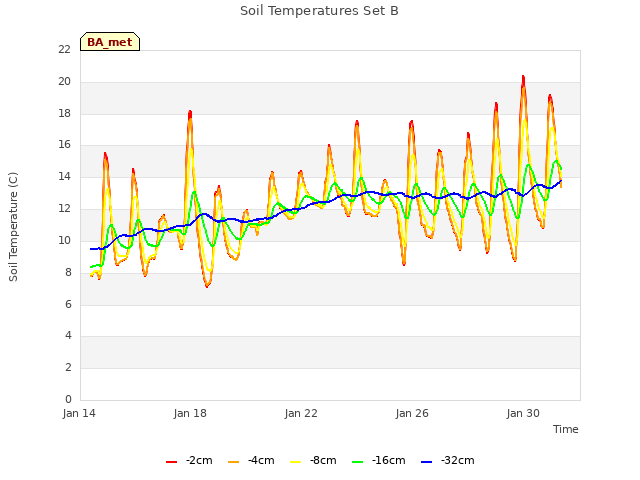The height and width of the screenshot is (480, 640).
Task: Click the Time axis title
Action: pyautogui.click(x=566, y=429)
